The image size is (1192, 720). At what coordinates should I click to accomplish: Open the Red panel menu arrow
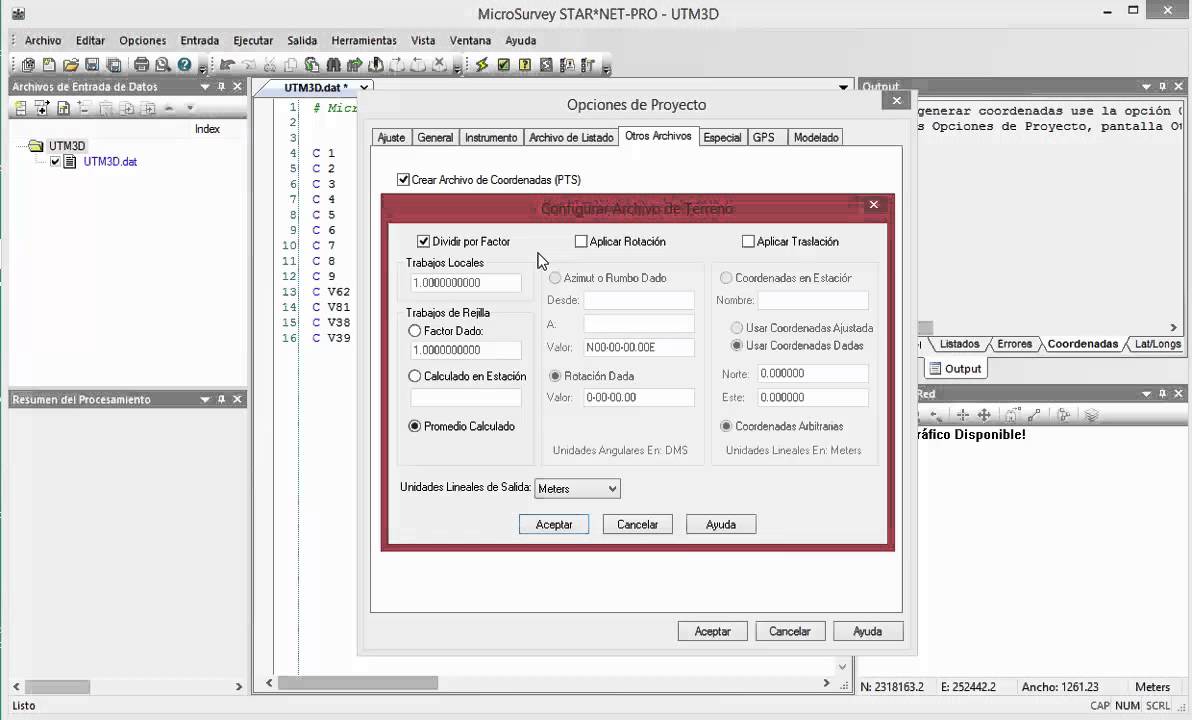[x=1146, y=394]
